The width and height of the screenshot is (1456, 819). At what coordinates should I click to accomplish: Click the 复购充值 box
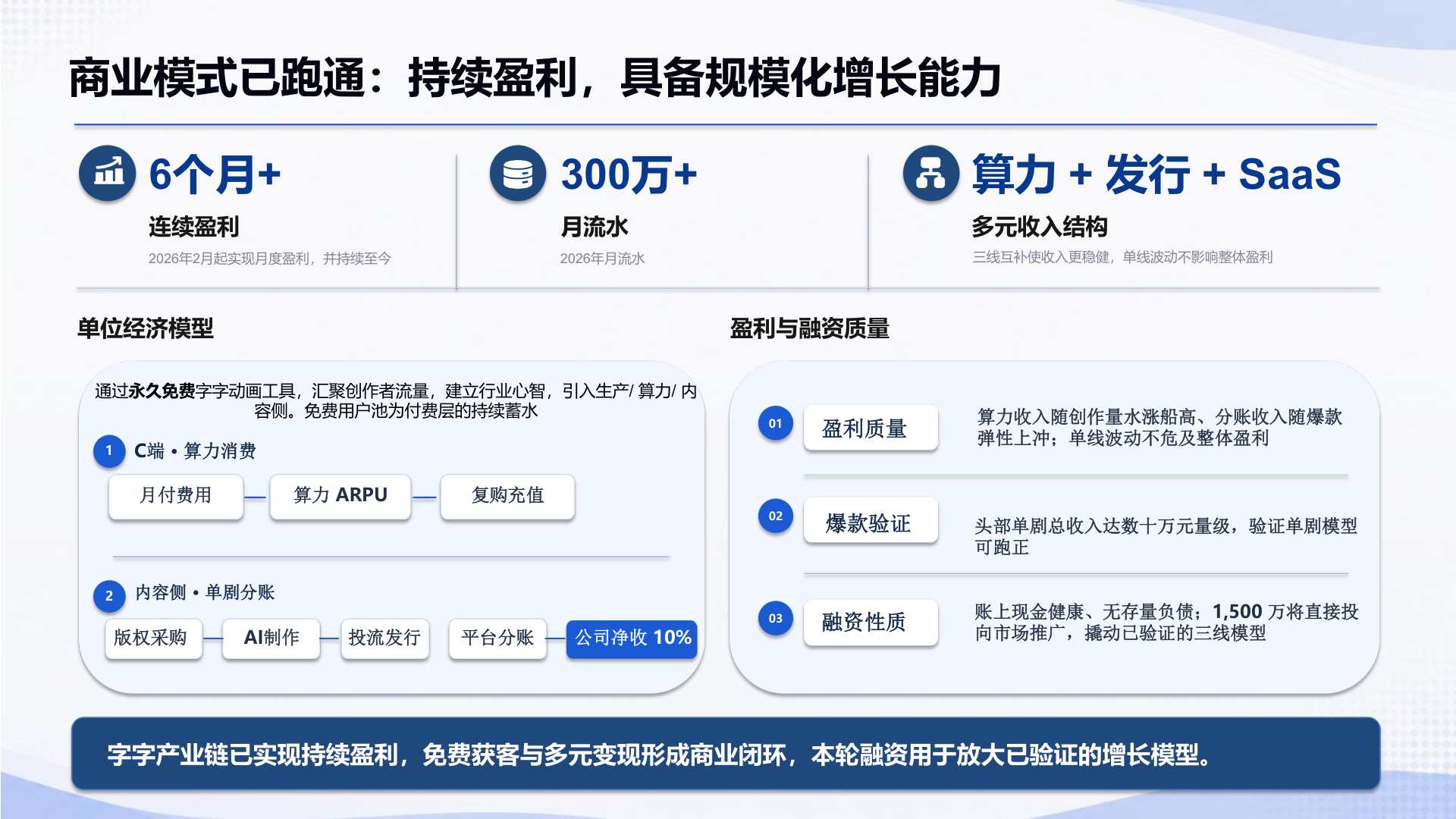coord(508,497)
